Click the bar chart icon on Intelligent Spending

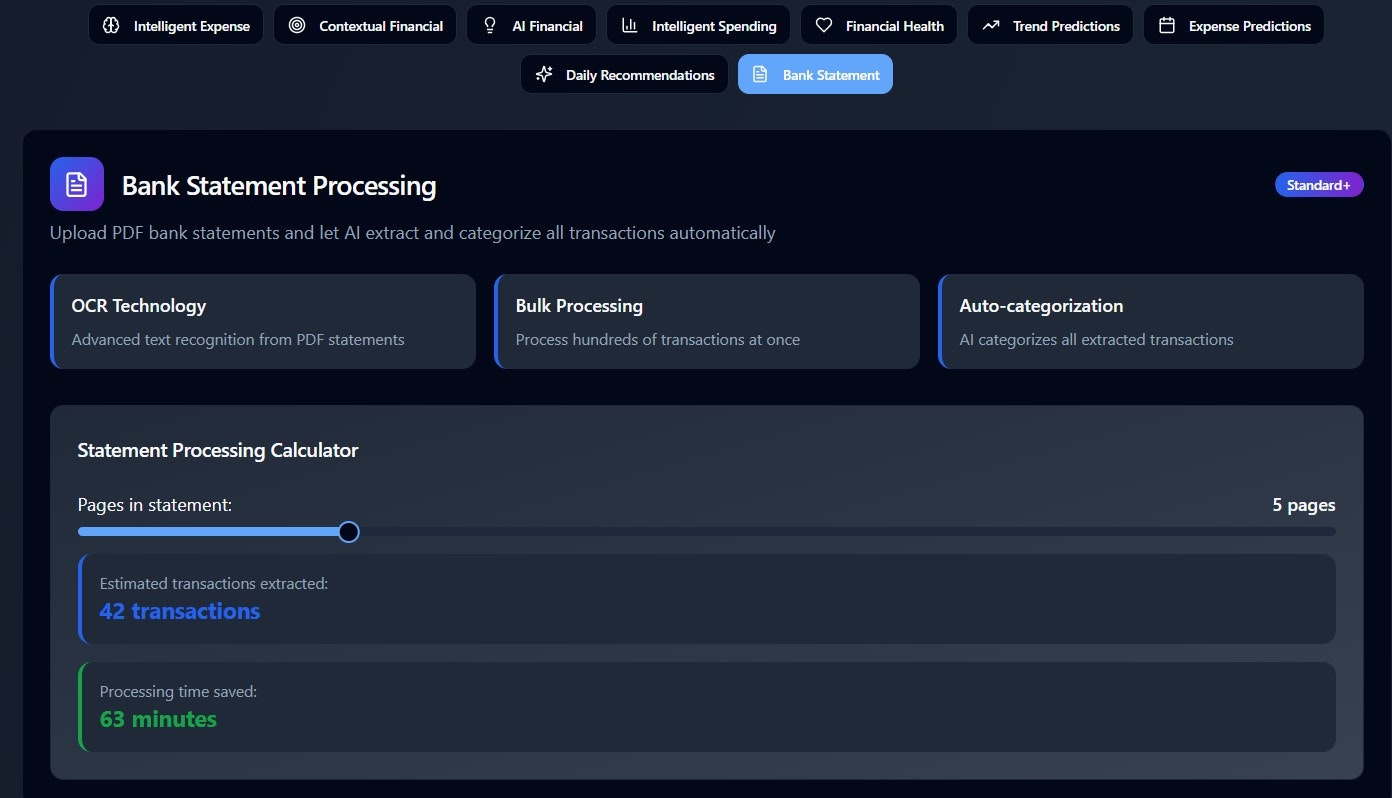pyautogui.click(x=630, y=26)
